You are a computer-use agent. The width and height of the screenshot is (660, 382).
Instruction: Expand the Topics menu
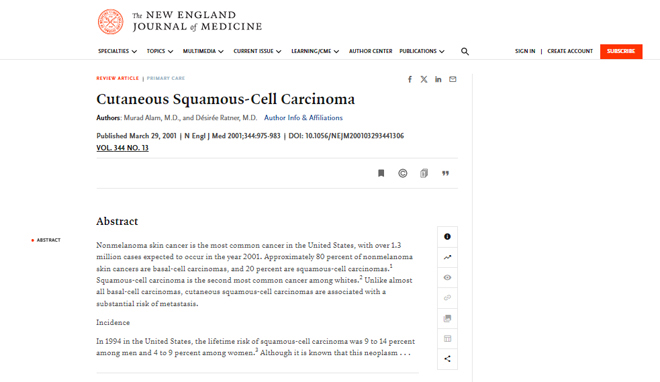pos(160,51)
